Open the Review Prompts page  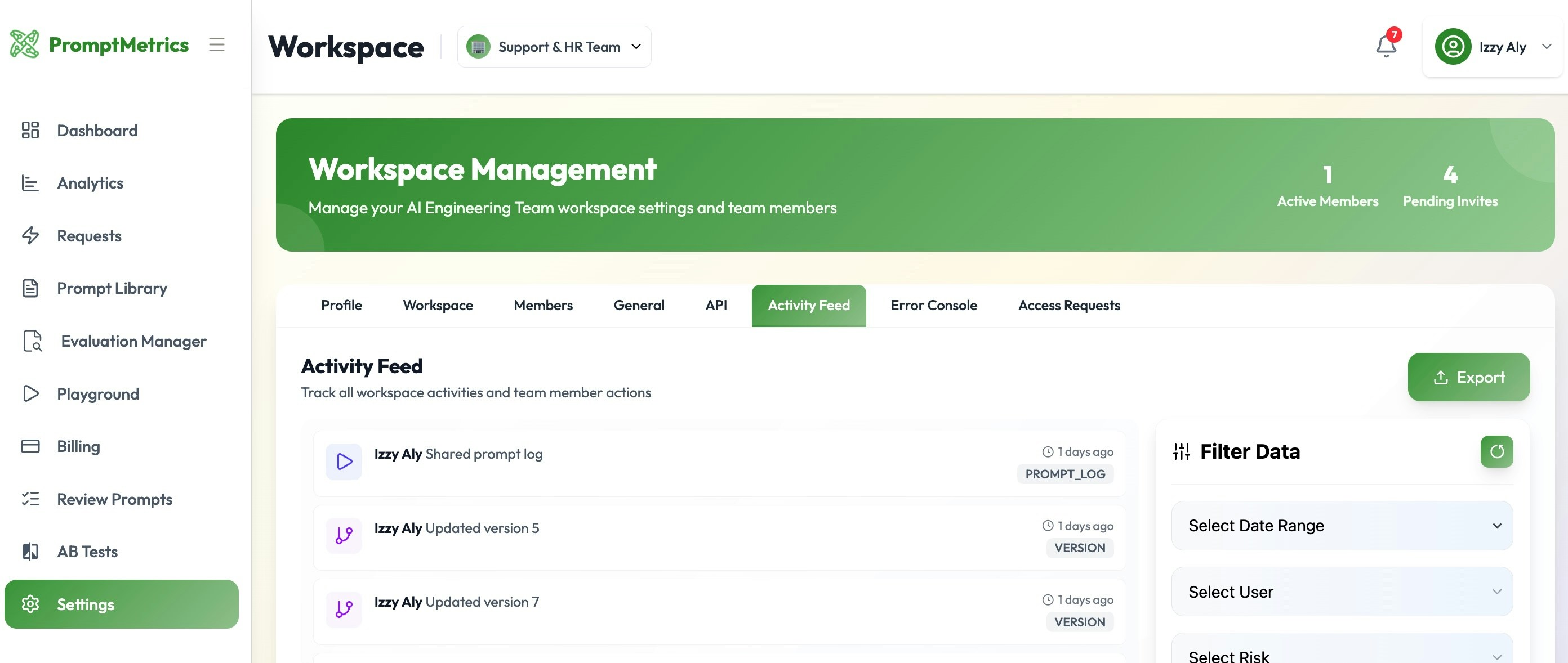[x=114, y=499]
